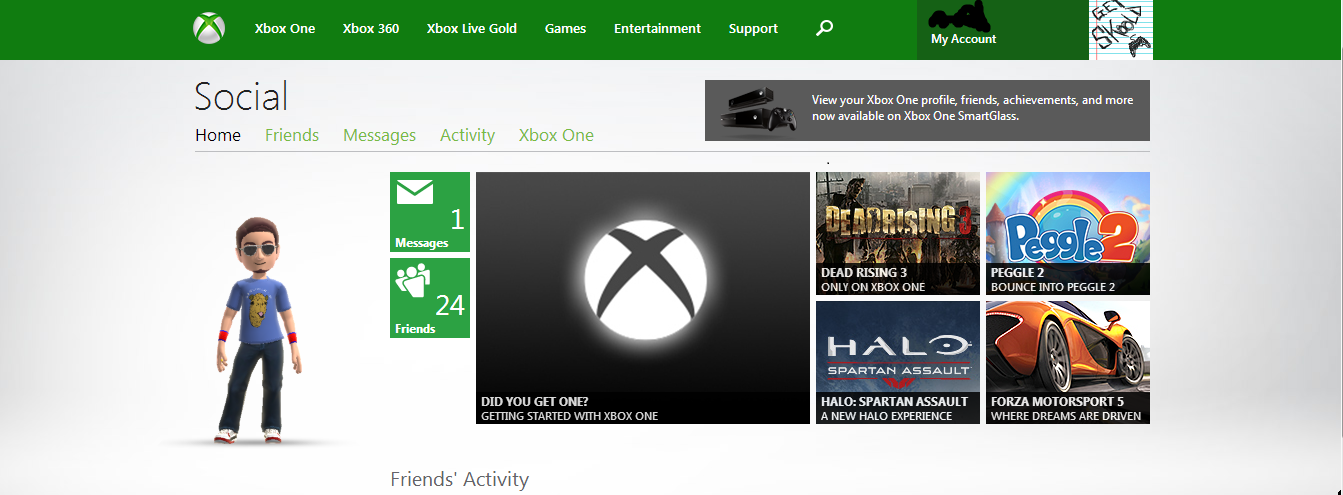The image size is (1343, 495).
Task: Click the 'Social' page heading
Action: click(241, 97)
